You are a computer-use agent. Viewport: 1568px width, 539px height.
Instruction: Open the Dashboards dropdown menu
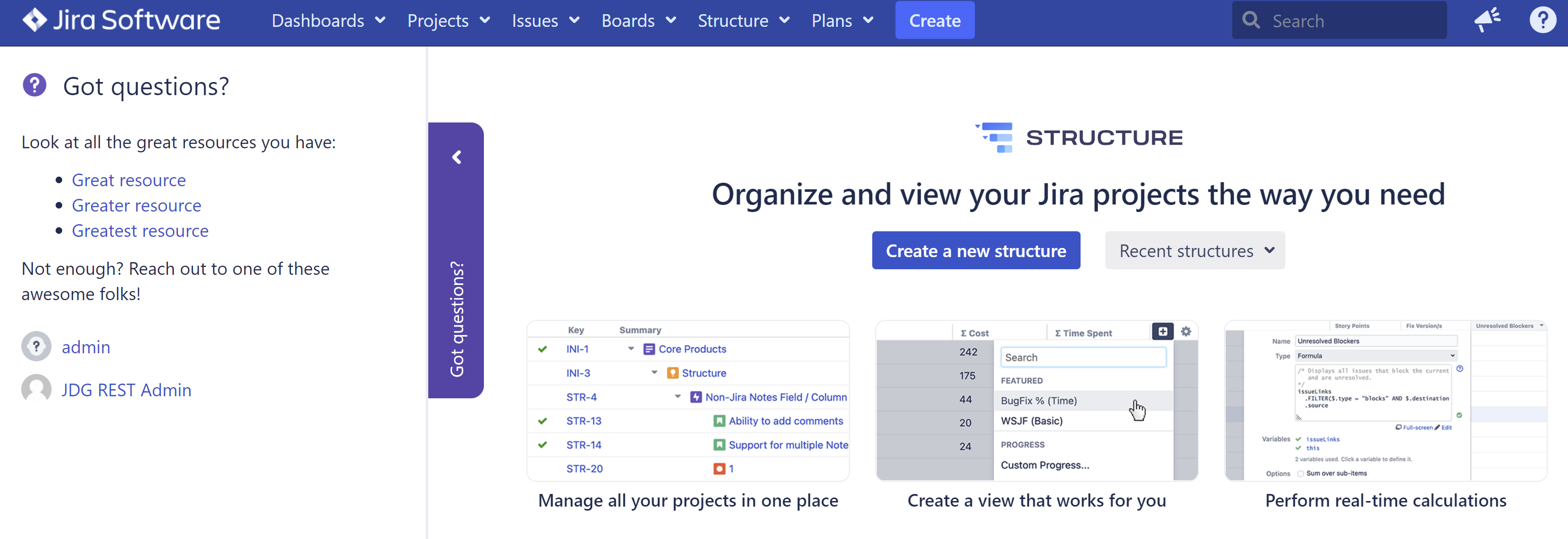(x=328, y=21)
